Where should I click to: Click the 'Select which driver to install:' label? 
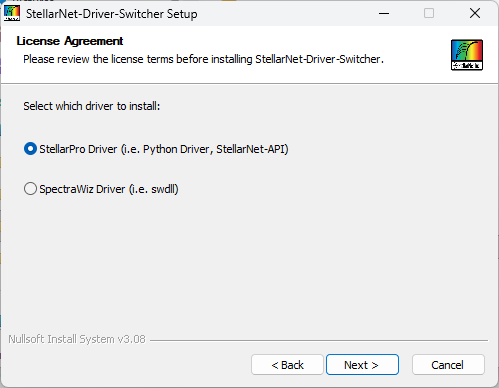(92, 106)
